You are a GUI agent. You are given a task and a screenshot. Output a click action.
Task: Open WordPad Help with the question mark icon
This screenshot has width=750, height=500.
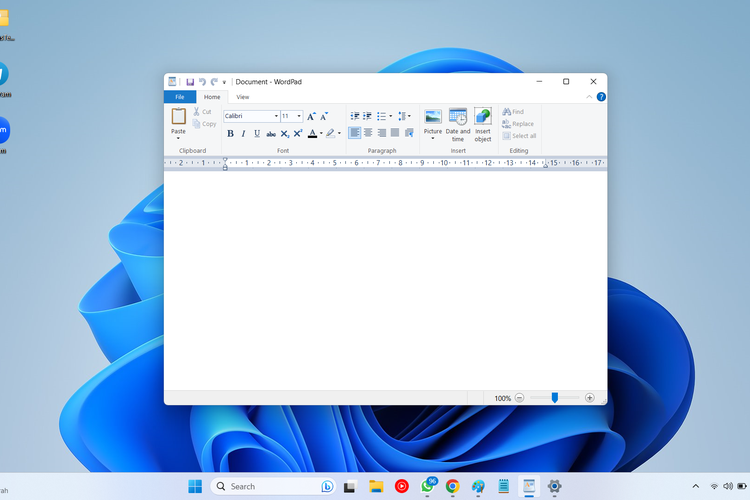click(601, 97)
